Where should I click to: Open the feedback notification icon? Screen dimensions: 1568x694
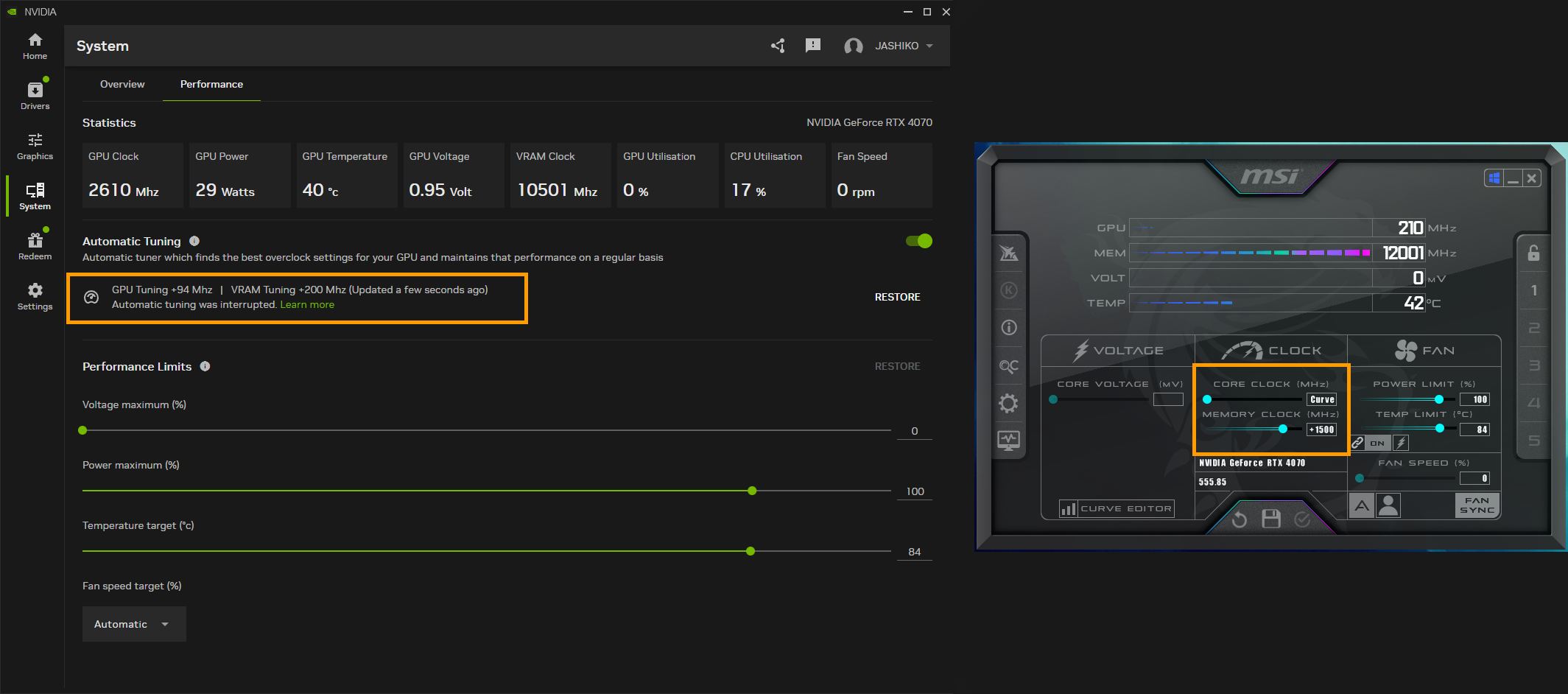813,46
